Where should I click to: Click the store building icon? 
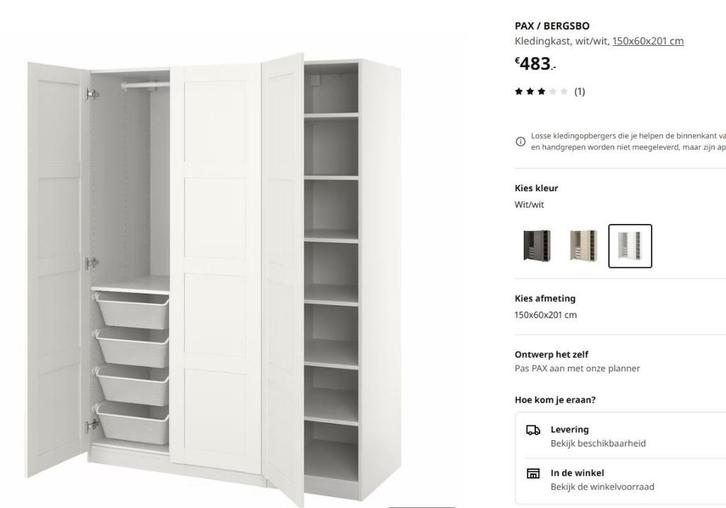pyautogui.click(x=533, y=473)
